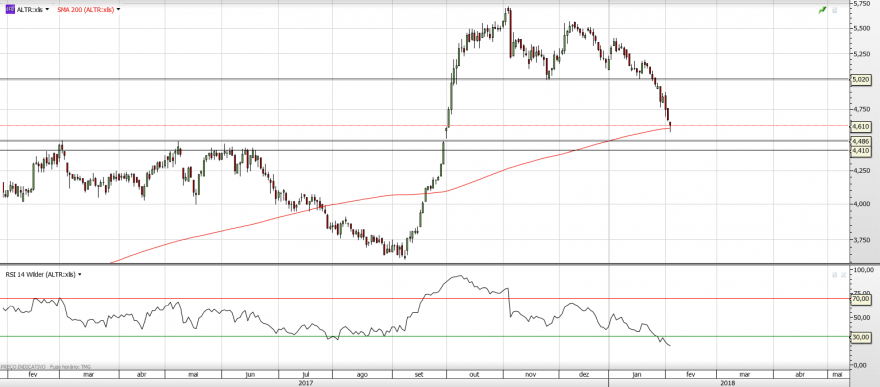This screenshot has width=880, height=387.
Task: Click the 3,750 value on the price axis
Action: pos(862,239)
